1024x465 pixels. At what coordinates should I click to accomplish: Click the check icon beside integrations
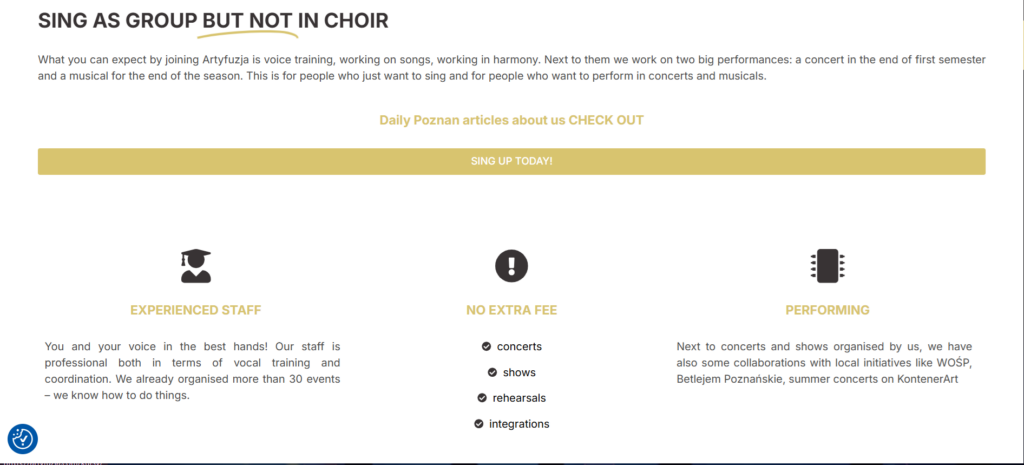click(x=479, y=424)
